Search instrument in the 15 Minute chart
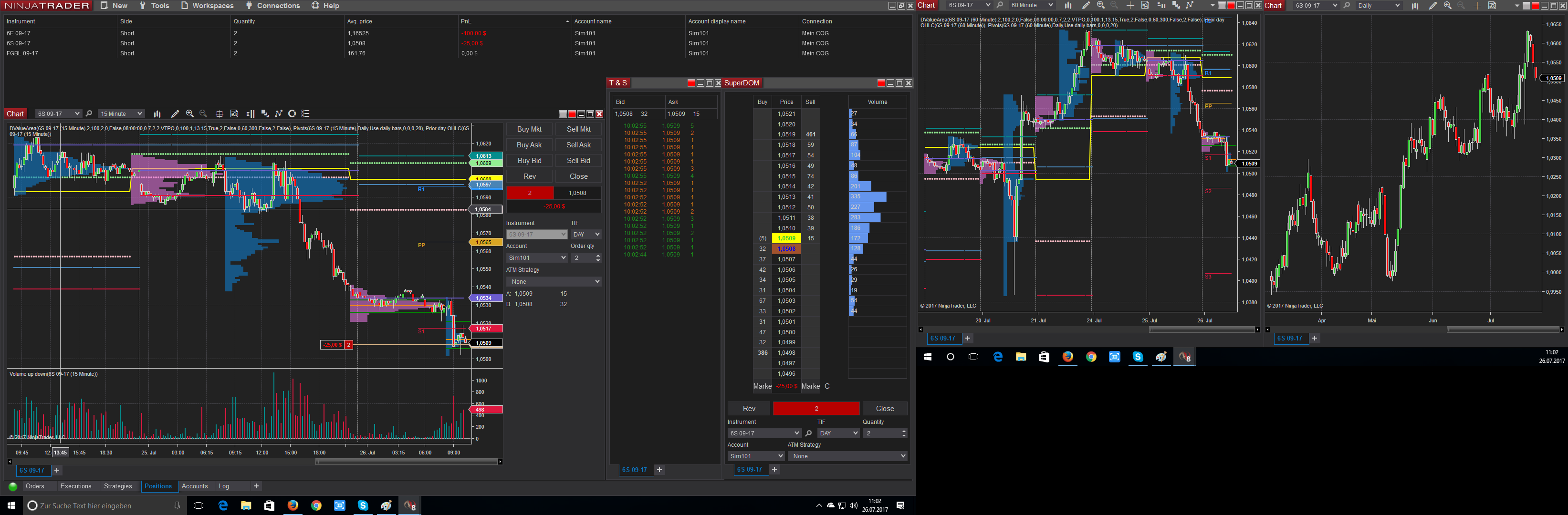The image size is (1568, 515). tap(89, 113)
